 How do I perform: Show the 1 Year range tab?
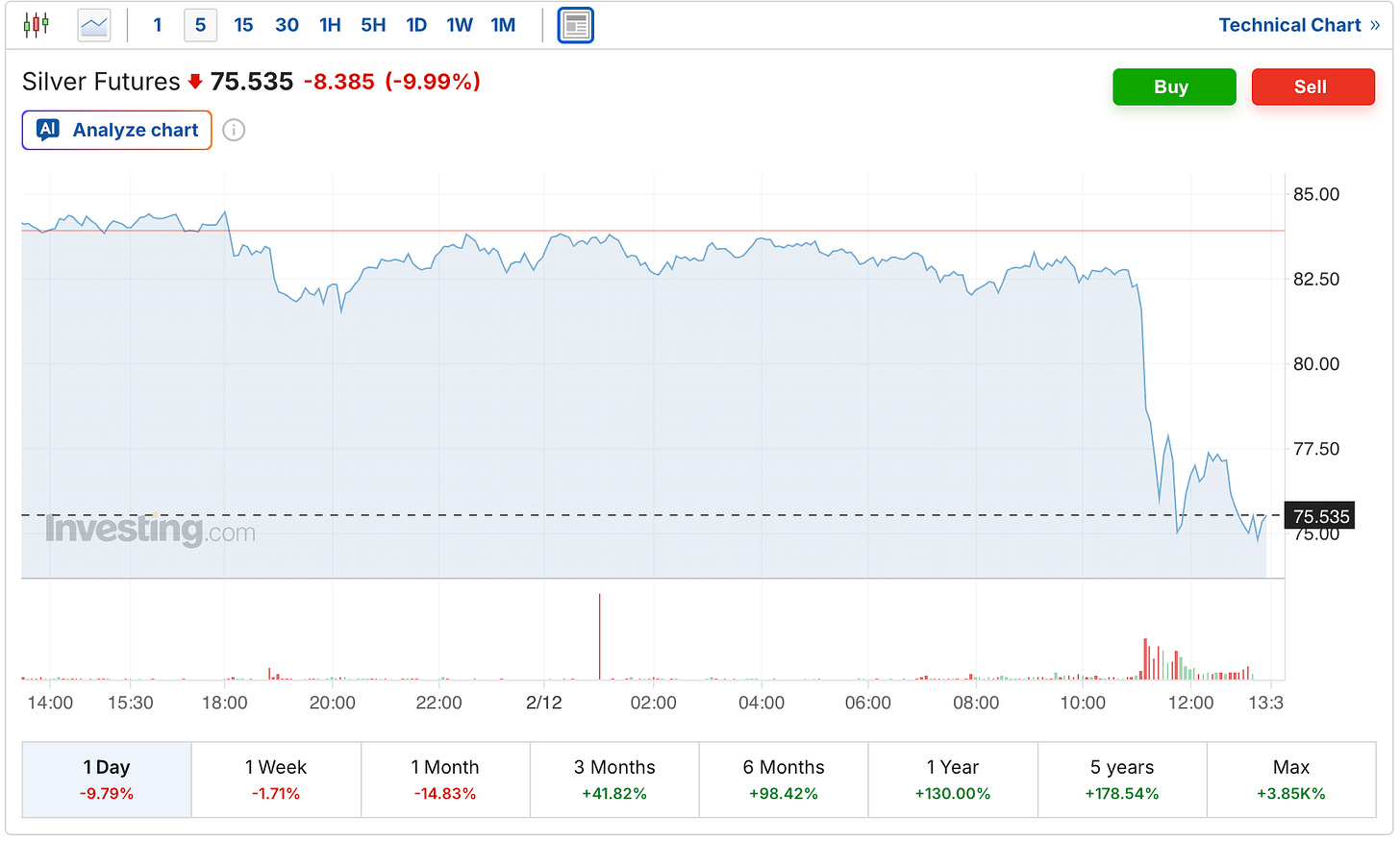[x=953, y=780]
